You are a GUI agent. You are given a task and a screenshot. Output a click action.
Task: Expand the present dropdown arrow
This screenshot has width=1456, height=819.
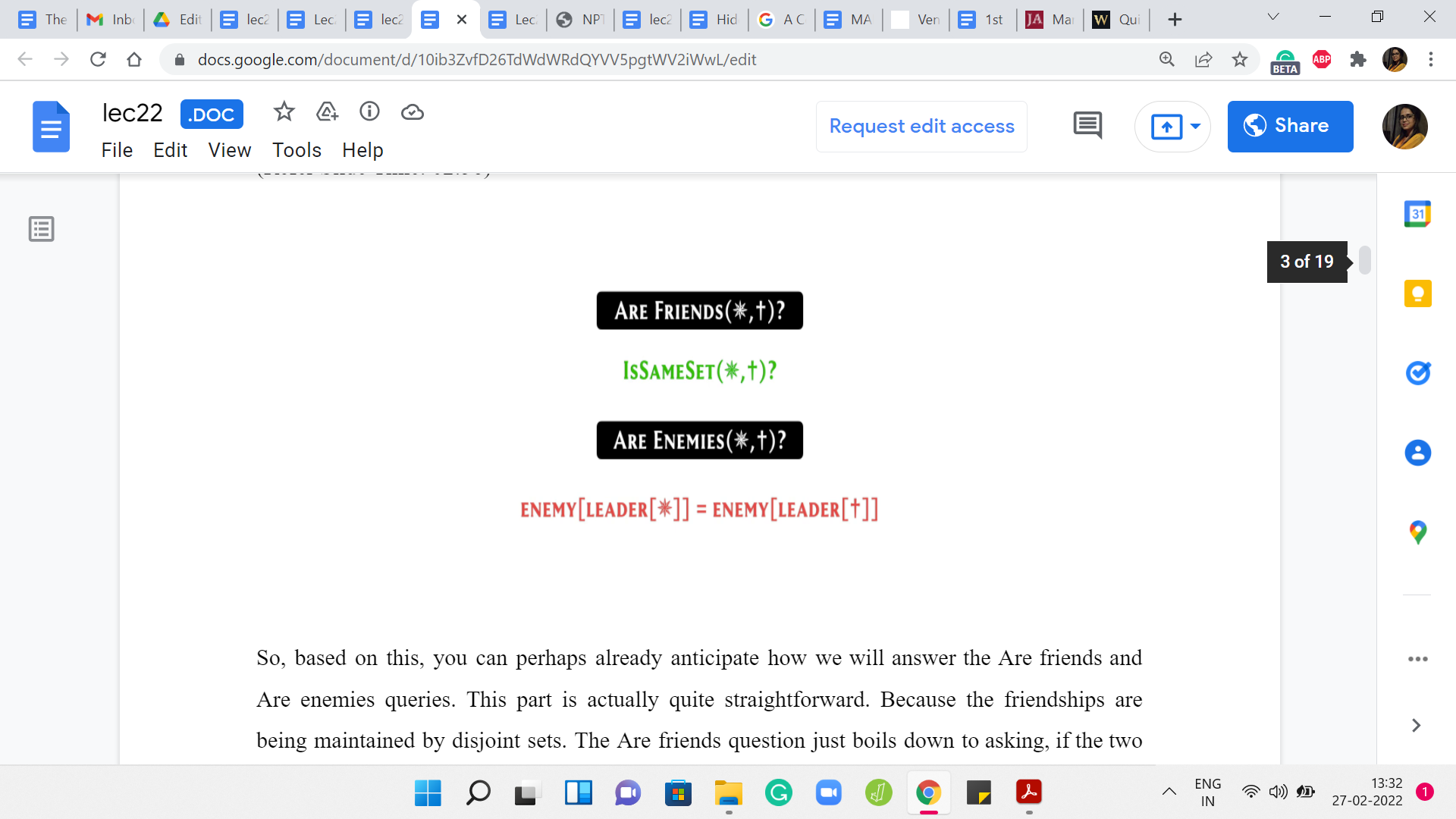click(1195, 126)
